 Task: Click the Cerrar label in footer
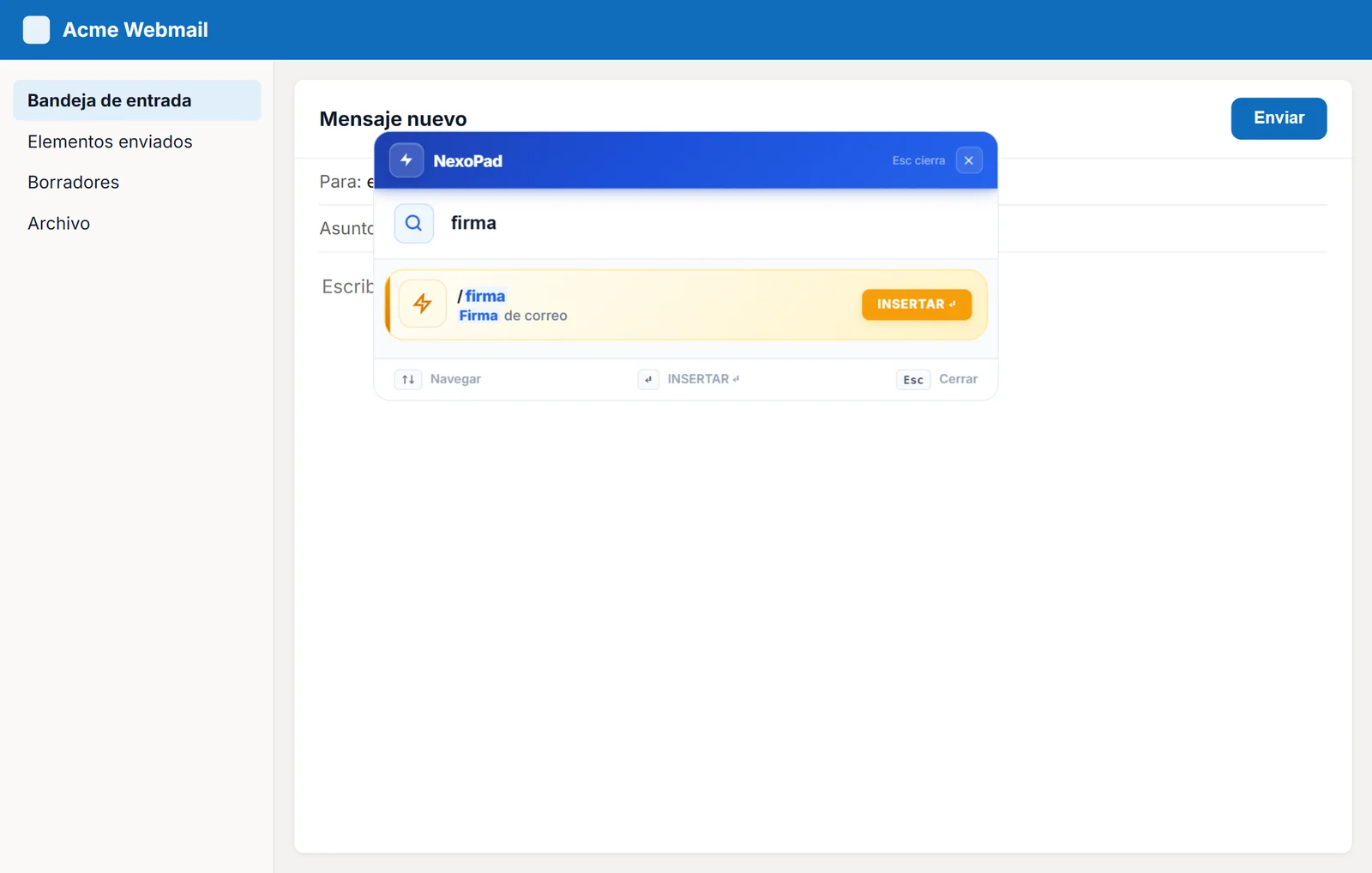(958, 379)
